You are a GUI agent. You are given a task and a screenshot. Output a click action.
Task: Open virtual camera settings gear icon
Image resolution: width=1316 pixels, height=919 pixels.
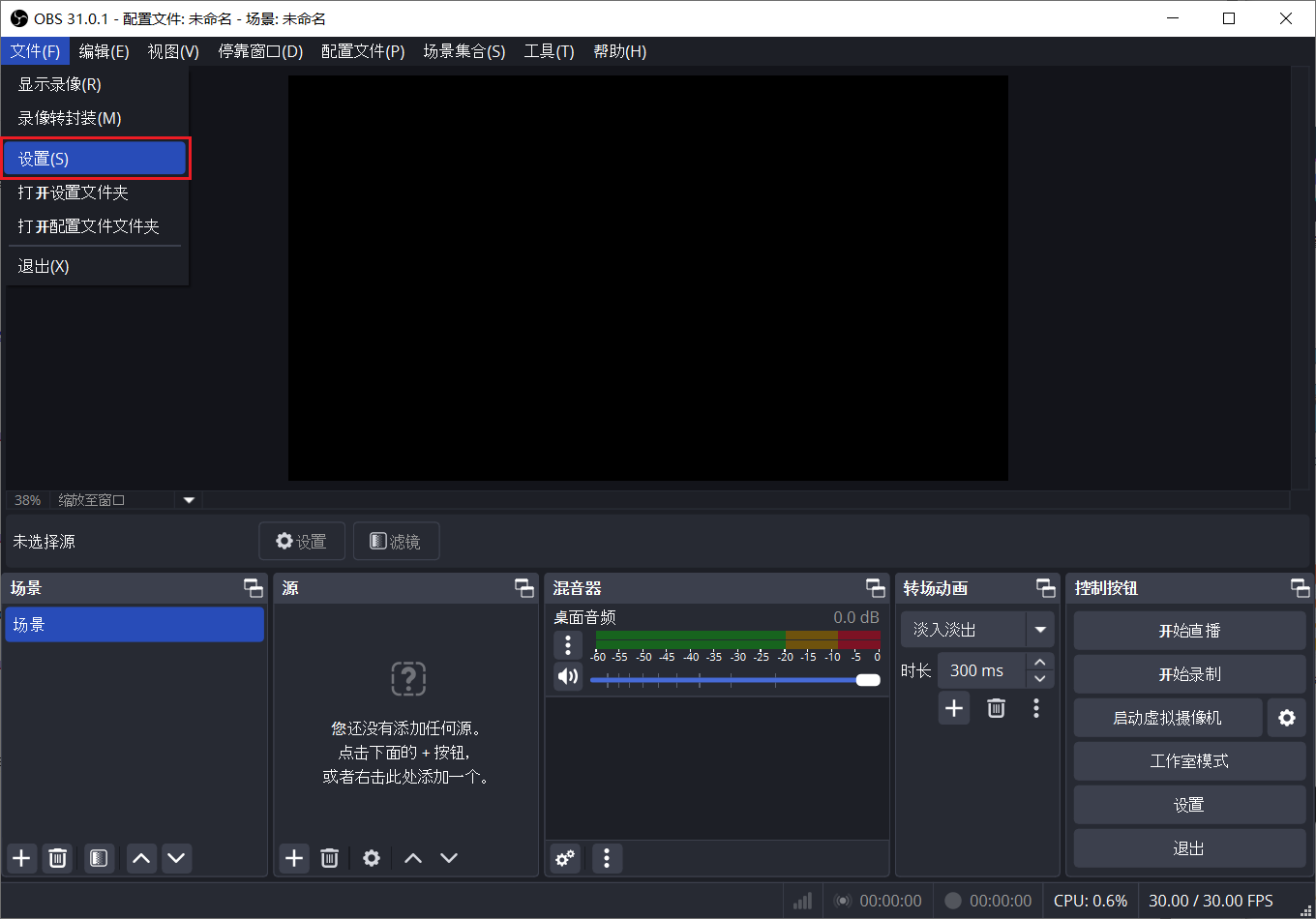tap(1286, 718)
